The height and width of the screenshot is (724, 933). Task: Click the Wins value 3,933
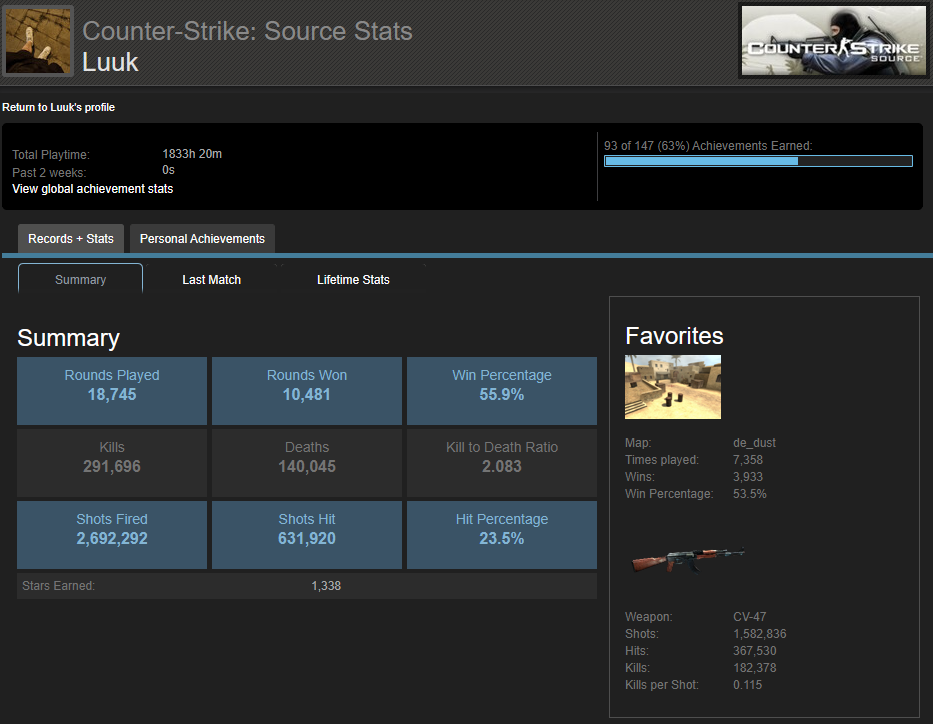pos(748,477)
